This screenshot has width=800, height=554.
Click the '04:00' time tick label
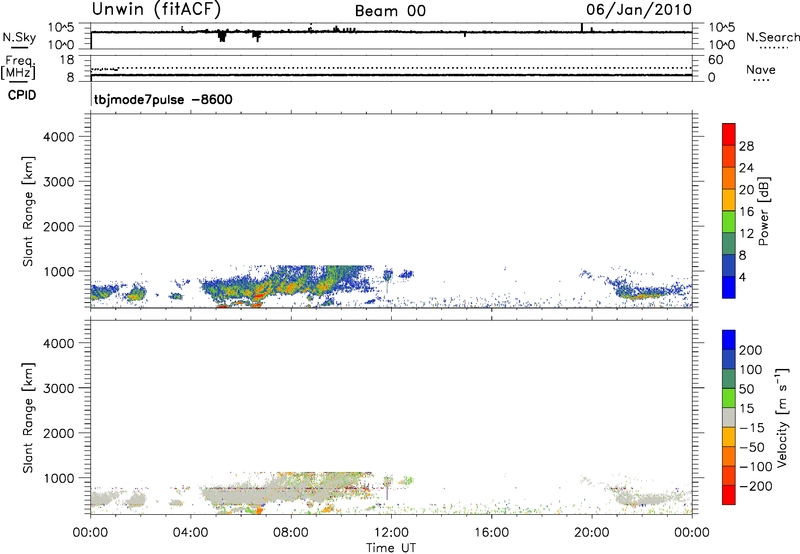pyautogui.click(x=191, y=533)
